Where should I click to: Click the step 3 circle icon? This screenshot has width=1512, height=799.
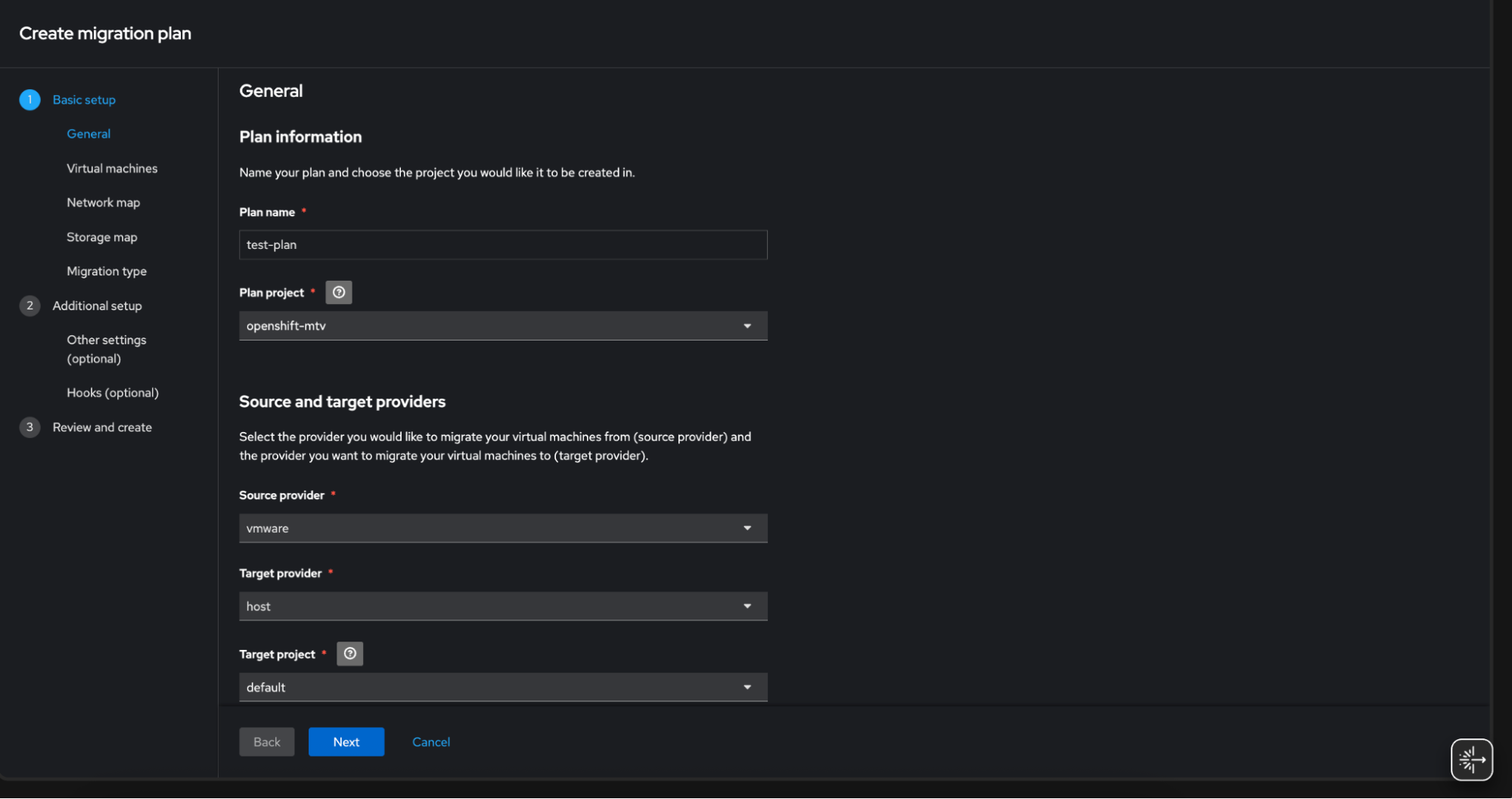click(29, 427)
